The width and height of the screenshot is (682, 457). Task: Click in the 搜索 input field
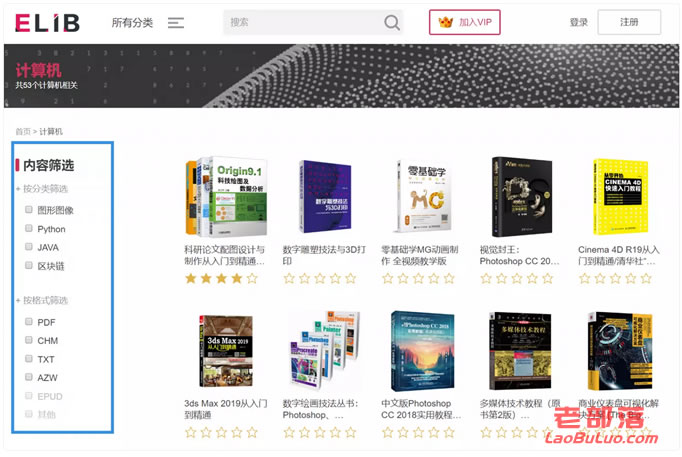pyautogui.click(x=302, y=22)
